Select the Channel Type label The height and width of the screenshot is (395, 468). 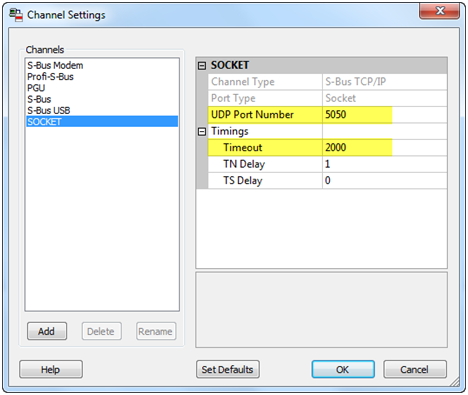tap(243, 82)
